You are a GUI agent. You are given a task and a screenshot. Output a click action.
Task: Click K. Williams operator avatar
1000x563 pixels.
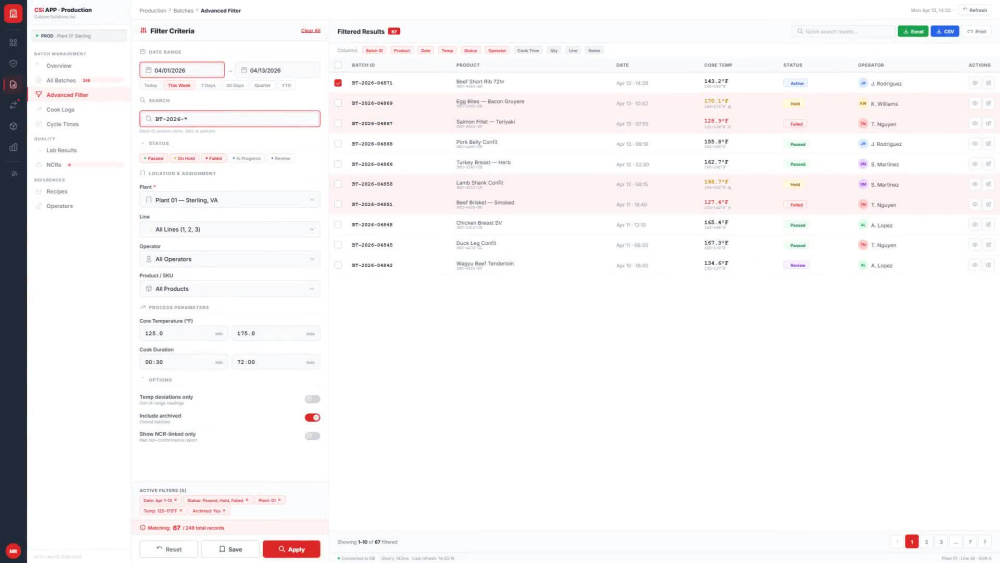point(863,103)
